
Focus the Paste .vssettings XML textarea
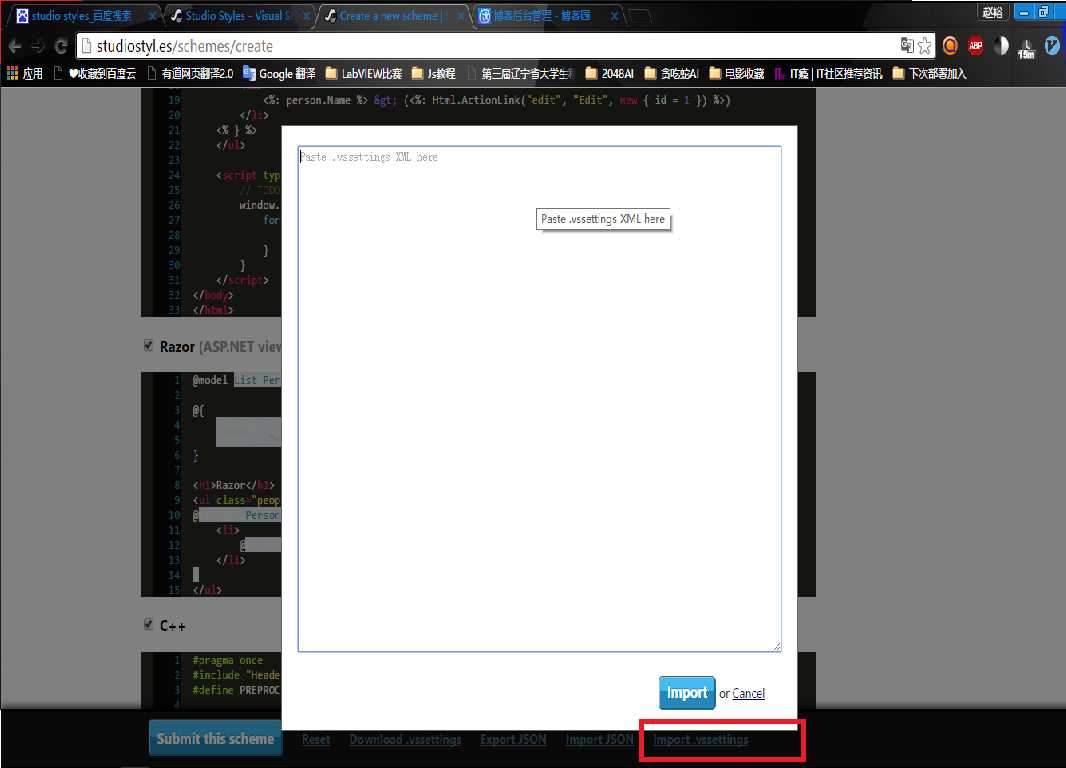(x=539, y=399)
